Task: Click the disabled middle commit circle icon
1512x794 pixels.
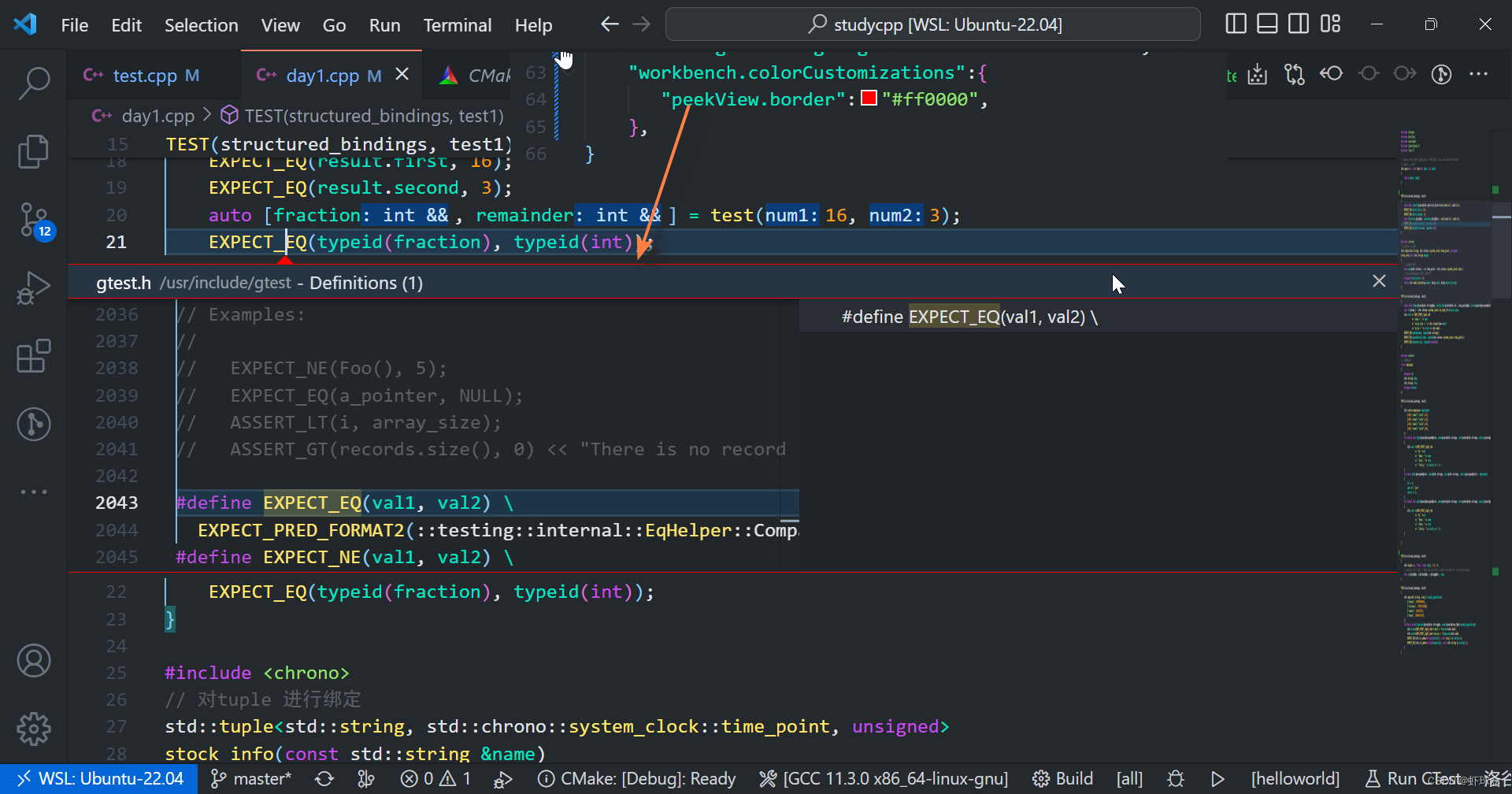Action: (x=1369, y=73)
